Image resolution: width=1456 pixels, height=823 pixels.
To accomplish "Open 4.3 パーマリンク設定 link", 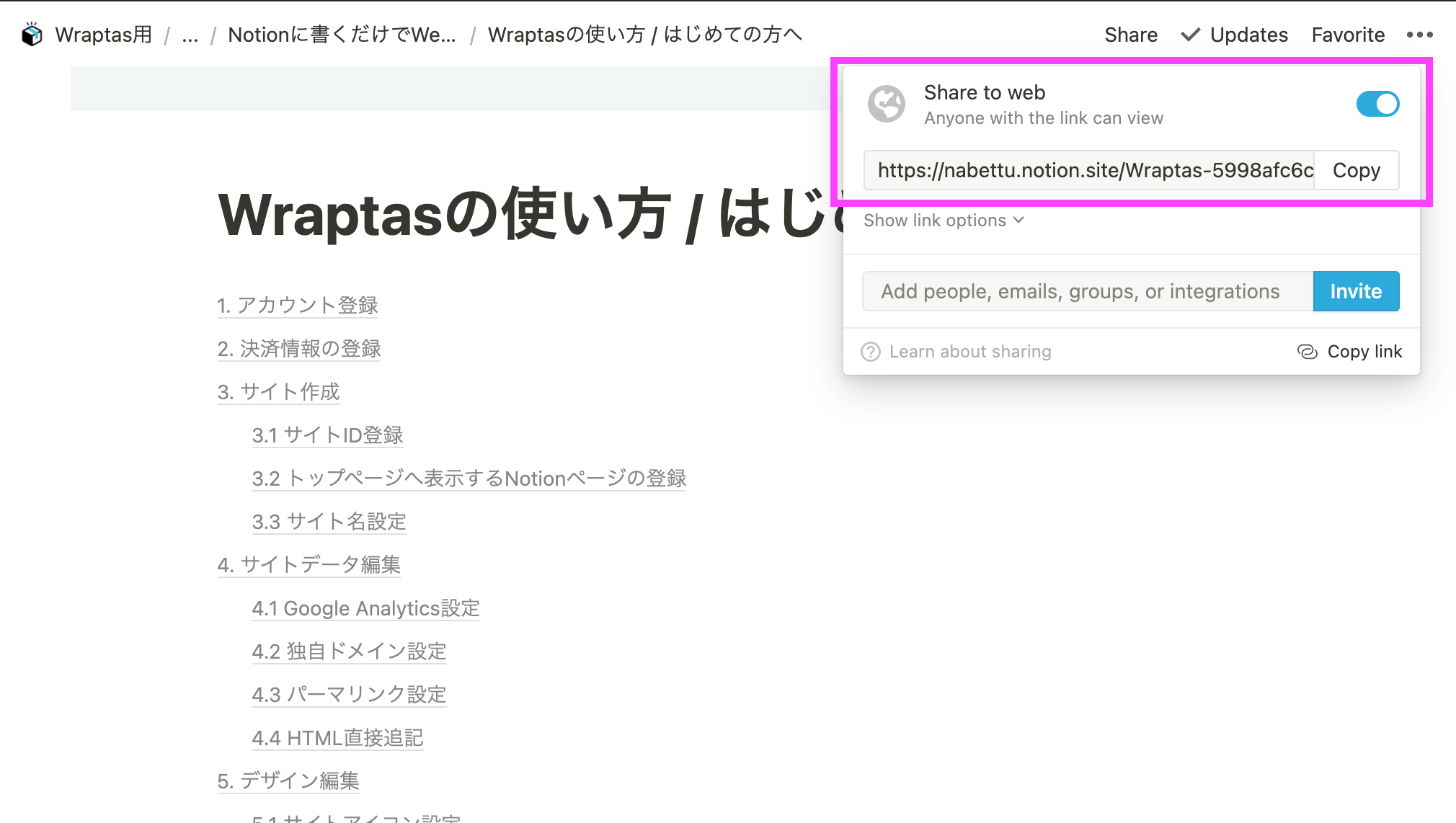I will click(x=350, y=695).
